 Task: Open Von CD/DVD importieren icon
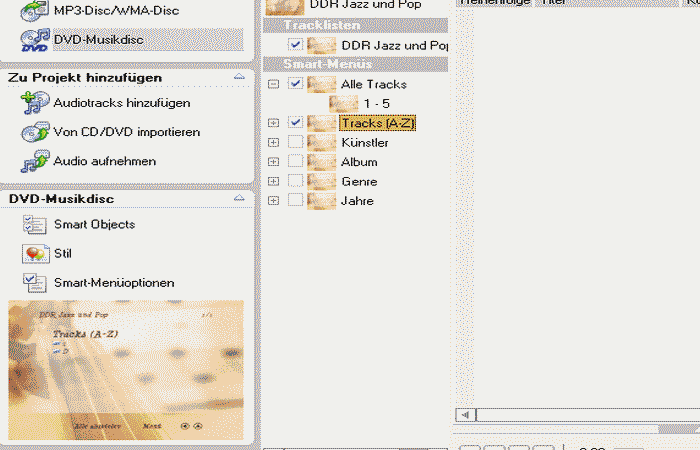(35, 132)
